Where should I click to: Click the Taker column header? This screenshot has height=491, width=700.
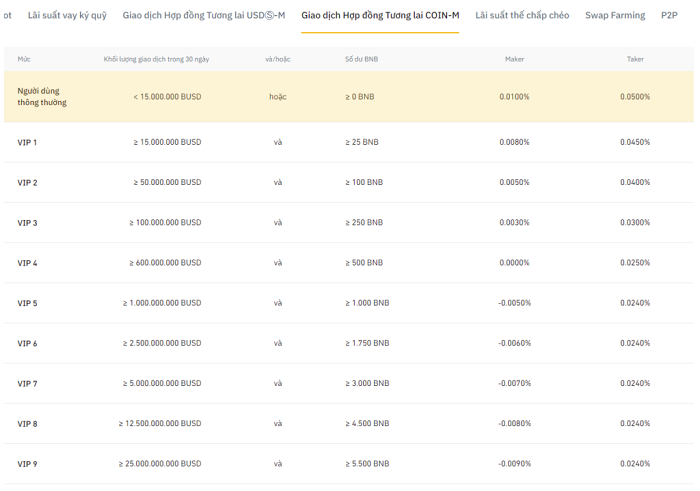635,59
